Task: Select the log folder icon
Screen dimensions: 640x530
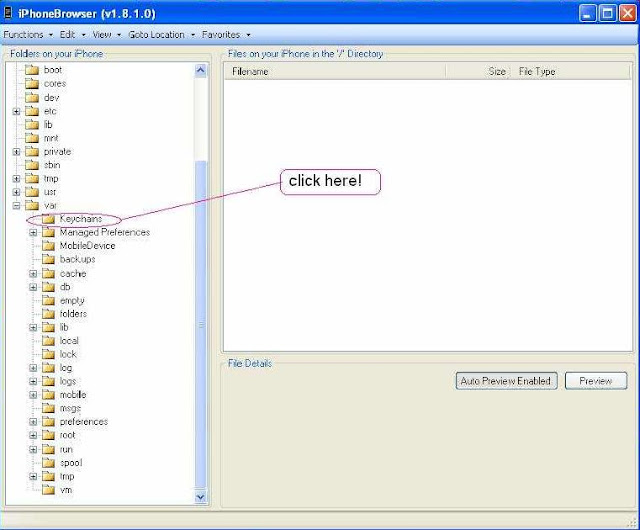Action: pyautogui.click(x=49, y=368)
